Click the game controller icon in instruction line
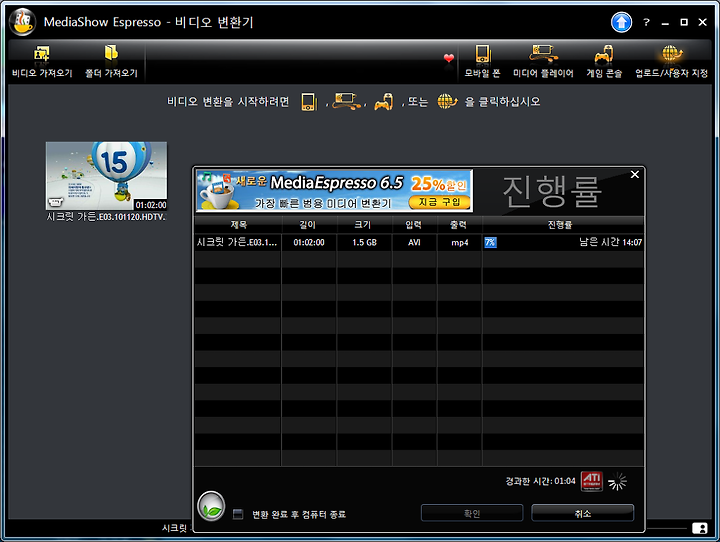Image resolution: width=720 pixels, height=542 pixels. pos(383,102)
